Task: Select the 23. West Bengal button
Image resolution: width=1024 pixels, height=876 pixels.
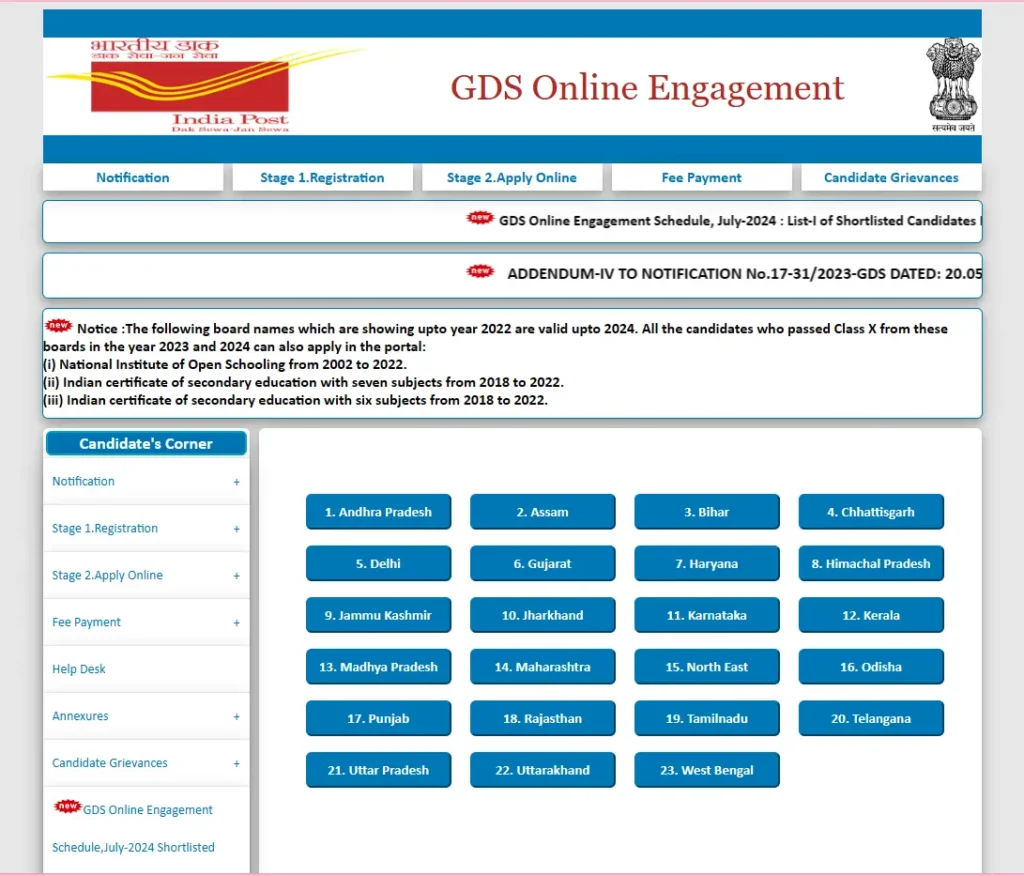Action: [706, 770]
